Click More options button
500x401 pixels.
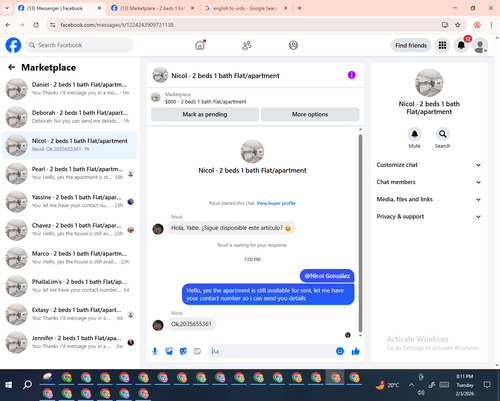point(310,114)
